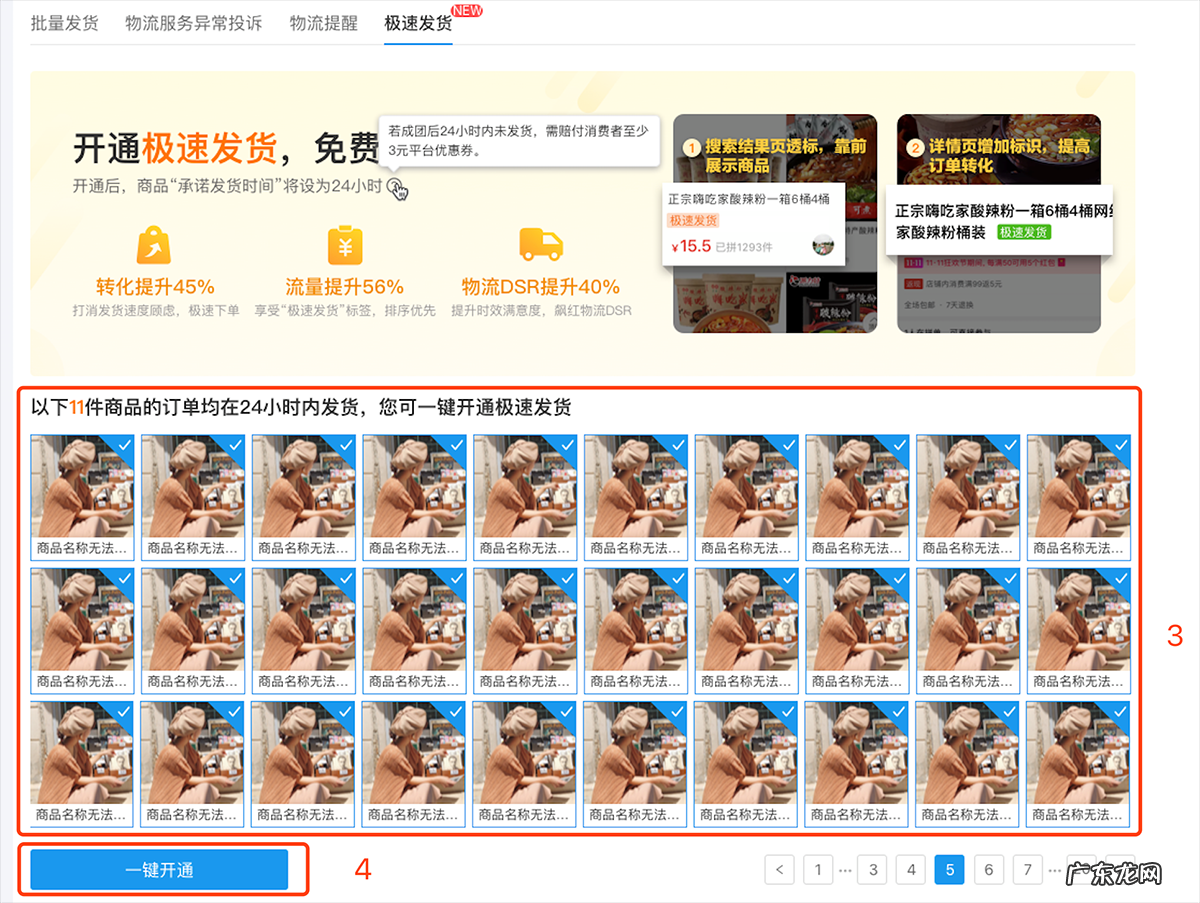1200x903 pixels.
Task: Click the yen traffic boost icon
Action: [345, 244]
